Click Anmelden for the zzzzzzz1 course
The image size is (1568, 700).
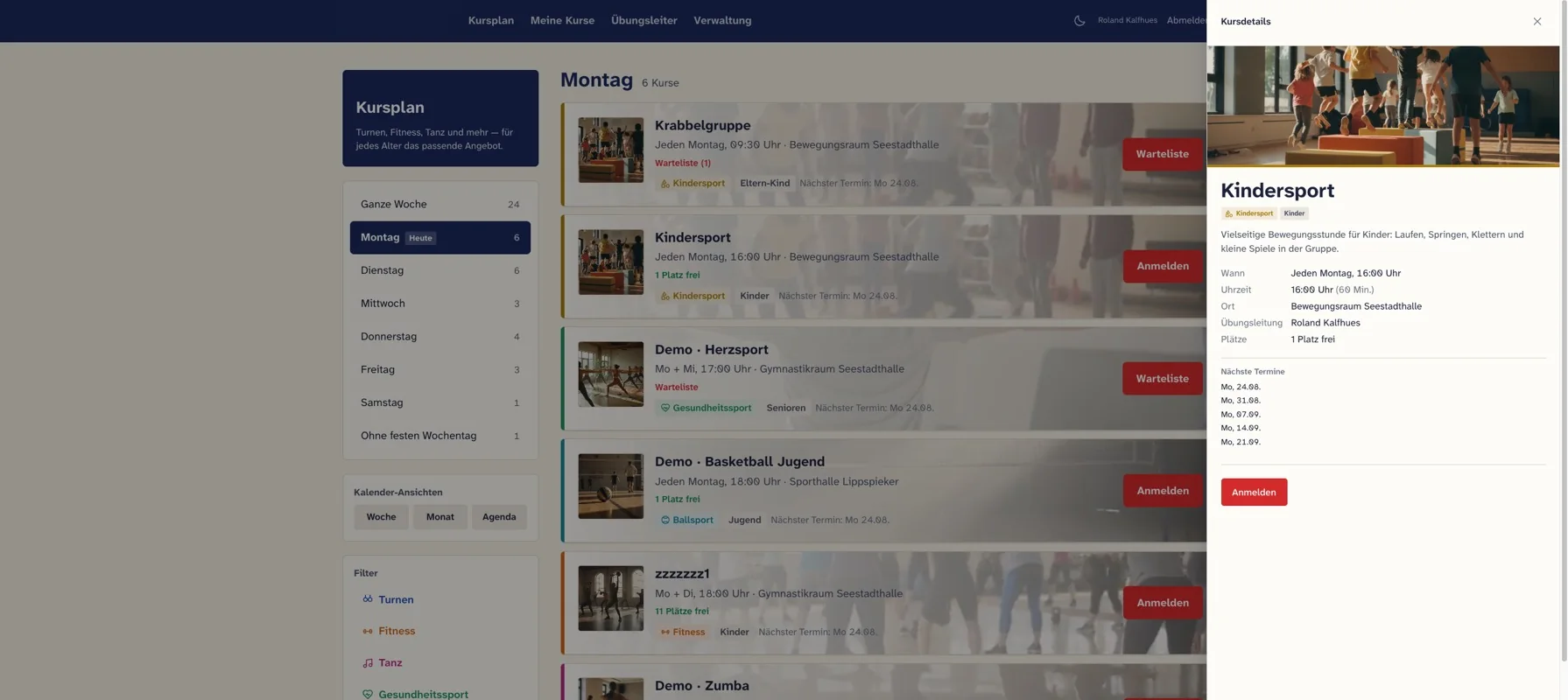pos(1163,603)
